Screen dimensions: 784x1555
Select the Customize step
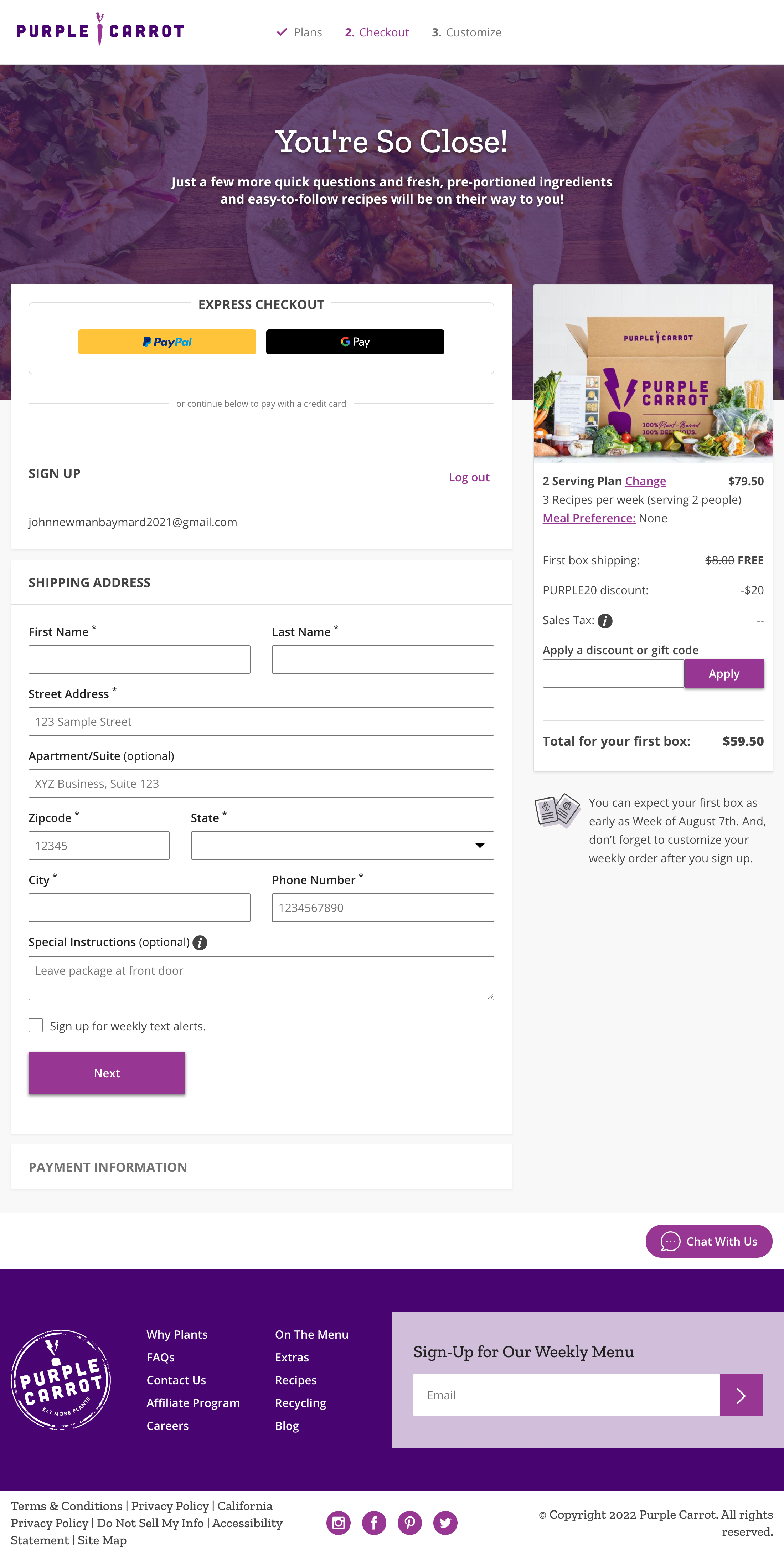coord(466,32)
